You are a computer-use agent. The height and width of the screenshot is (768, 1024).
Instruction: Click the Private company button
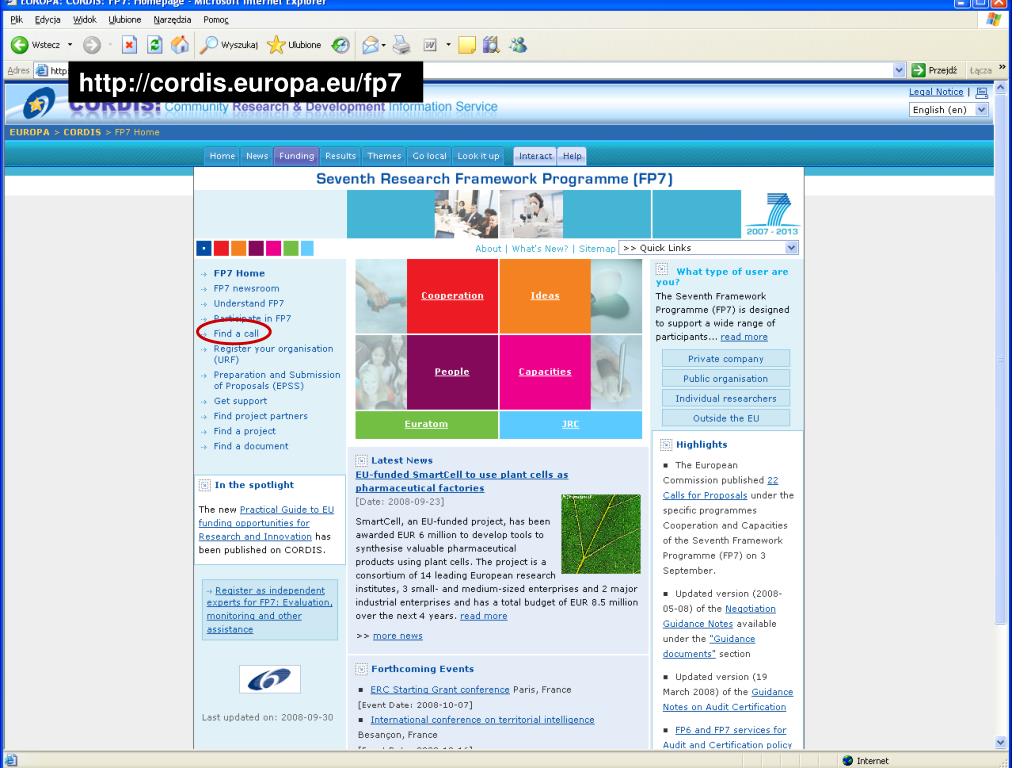726,359
